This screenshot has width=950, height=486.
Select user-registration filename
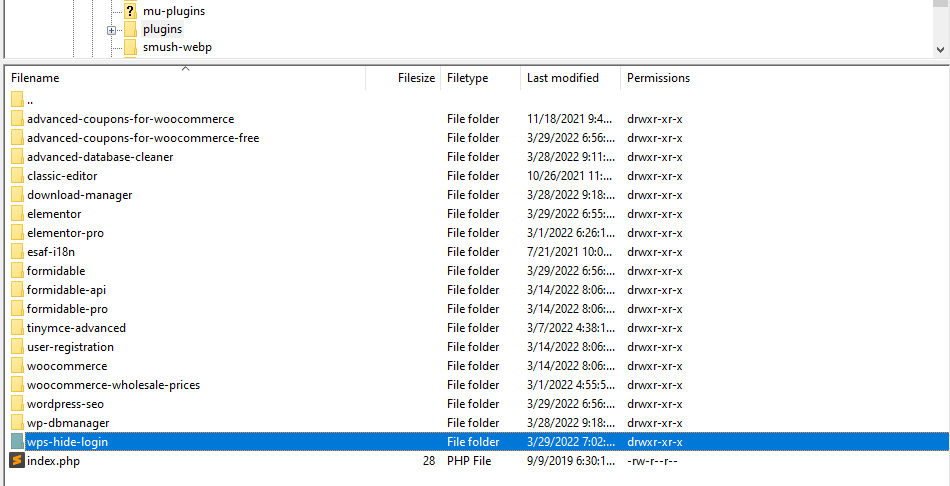pyautogui.click(x=70, y=347)
